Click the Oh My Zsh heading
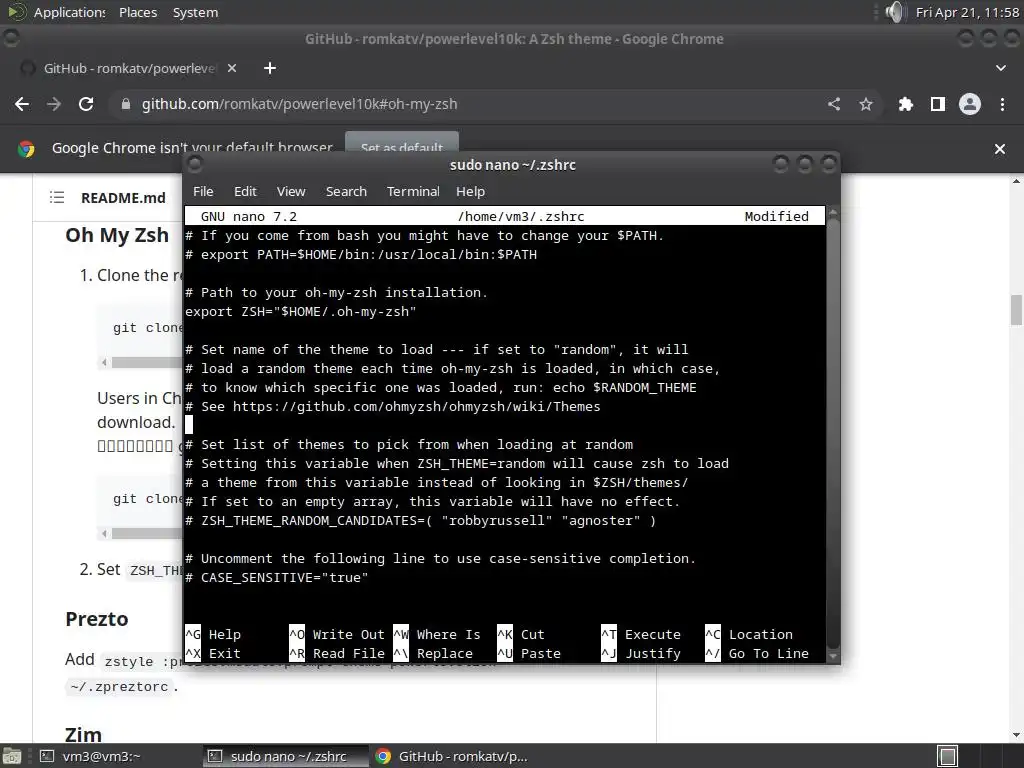1024x768 pixels. (117, 235)
